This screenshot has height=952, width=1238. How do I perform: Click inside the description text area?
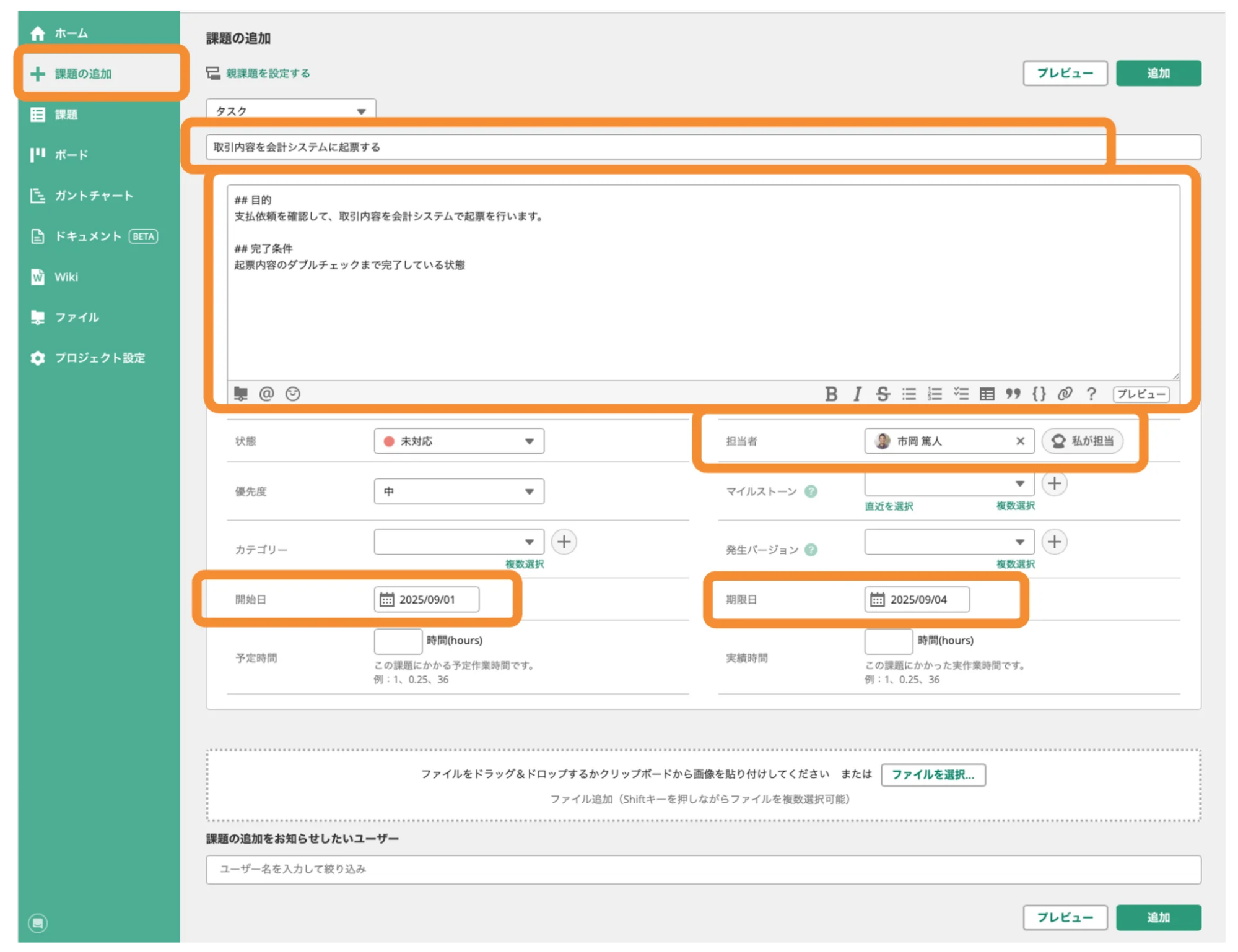[x=703, y=282]
